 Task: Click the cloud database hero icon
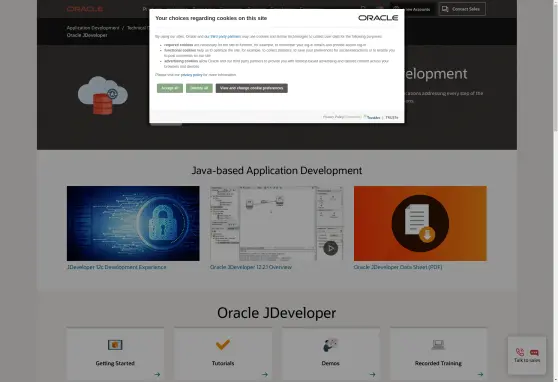(103, 95)
